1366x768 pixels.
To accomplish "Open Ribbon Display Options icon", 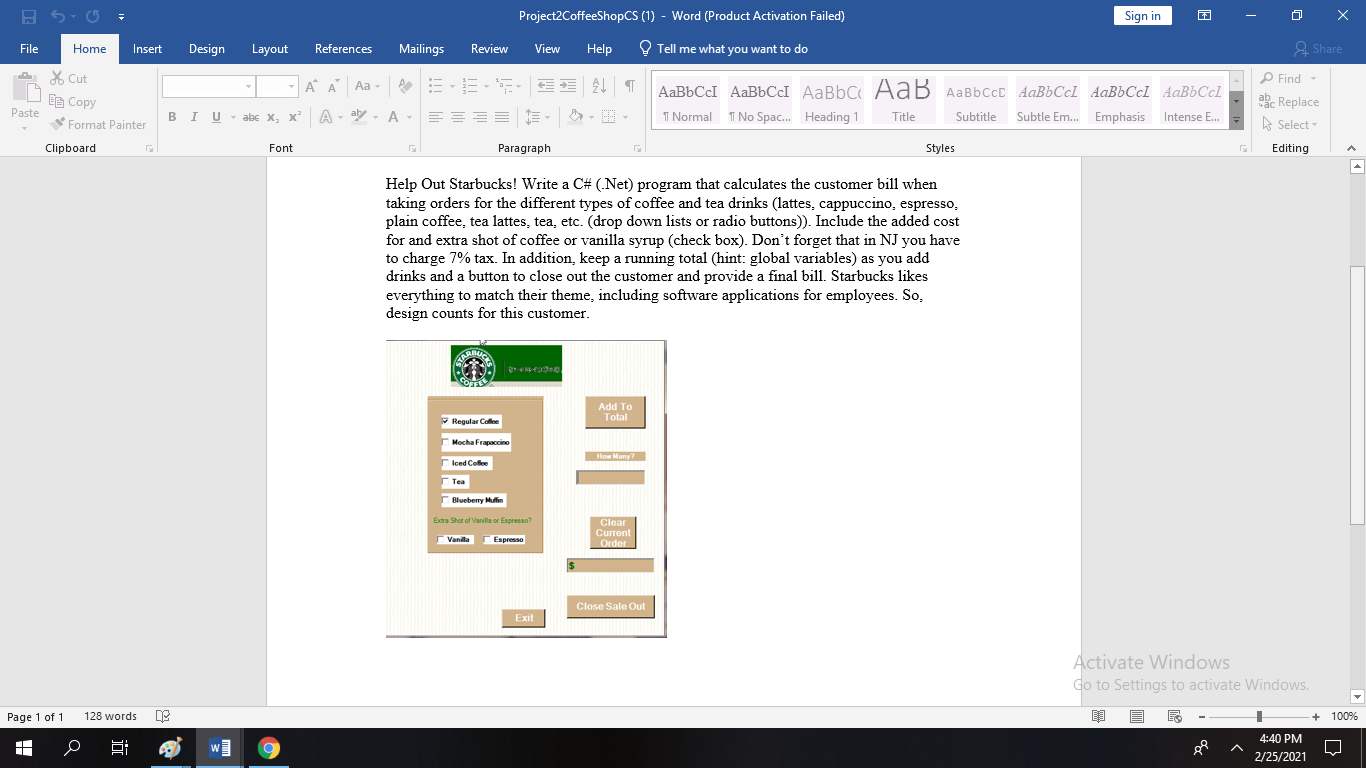I will click(1205, 16).
